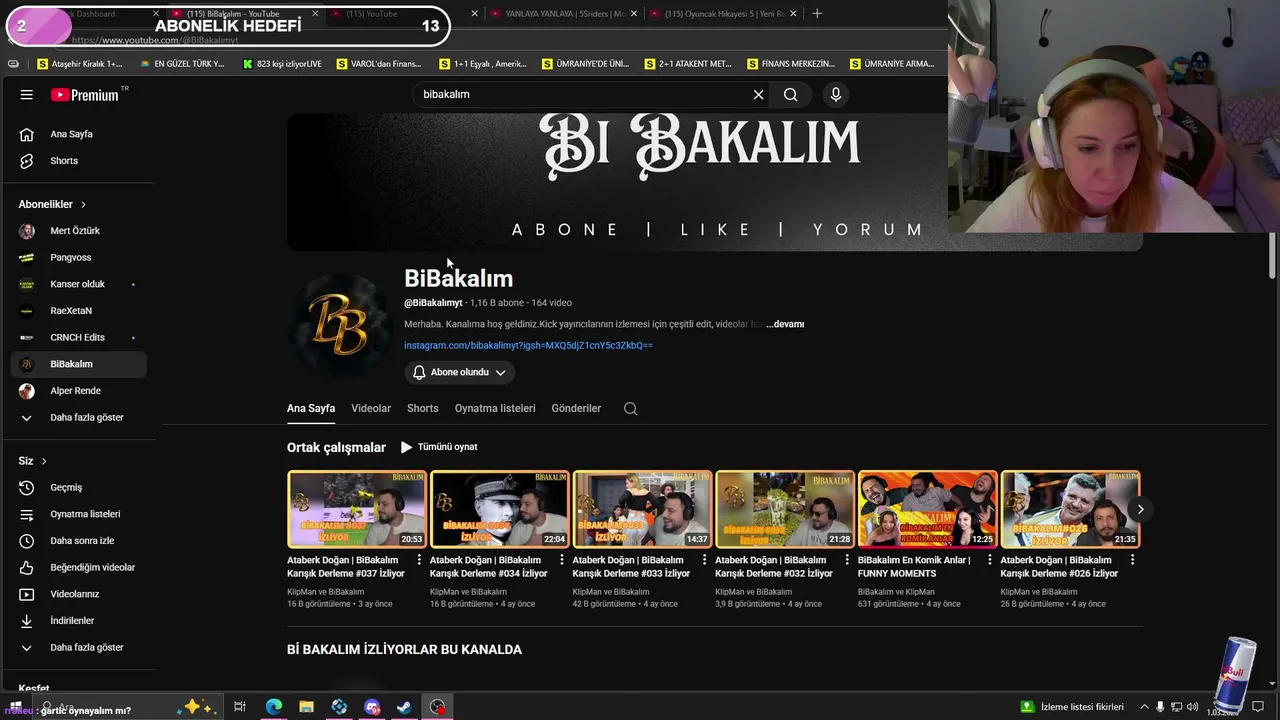Image resolution: width=1280 pixels, height=720 pixels.
Task: Clear the search box with the X icon
Action: pos(758,95)
